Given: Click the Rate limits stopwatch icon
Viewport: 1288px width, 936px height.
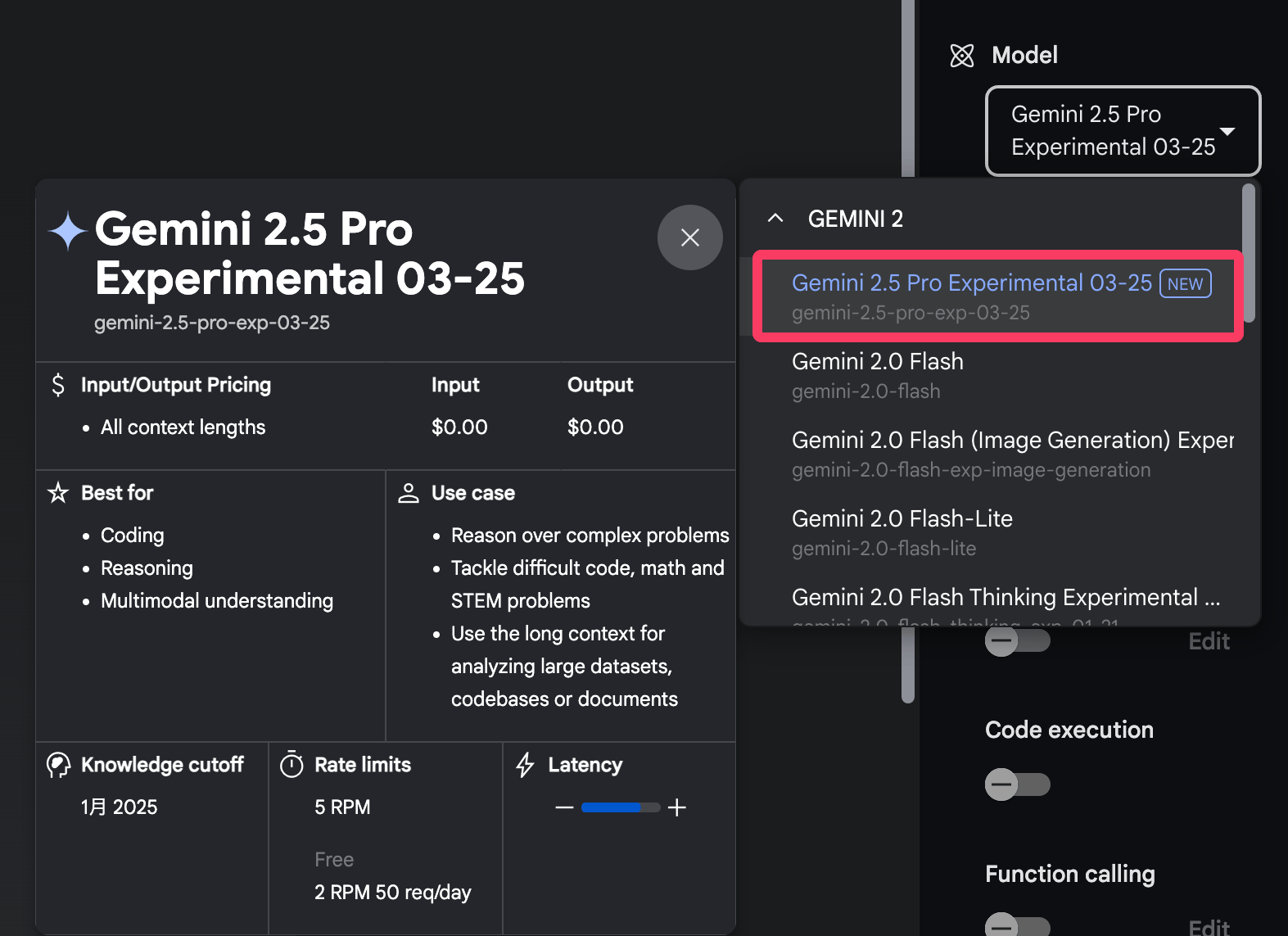Looking at the screenshot, I should click(291, 765).
